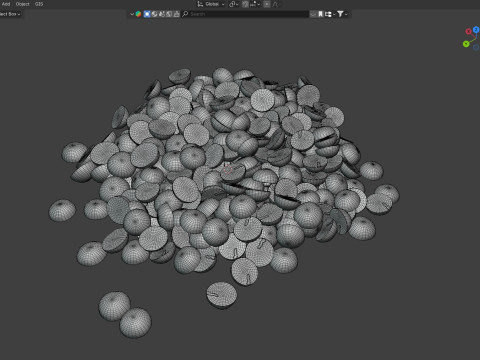Open the GIS menu

click(x=39, y=4)
